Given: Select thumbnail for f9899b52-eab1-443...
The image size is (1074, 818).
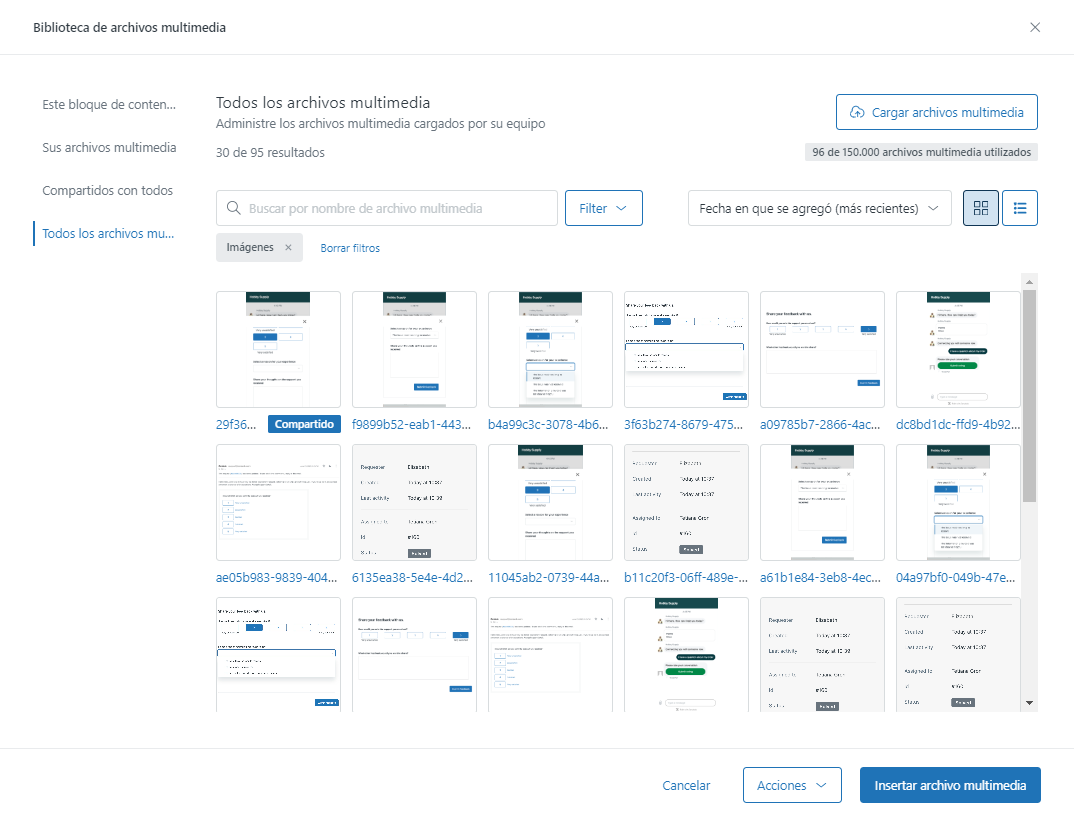Looking at the screenshot, I should coord(414,349).
